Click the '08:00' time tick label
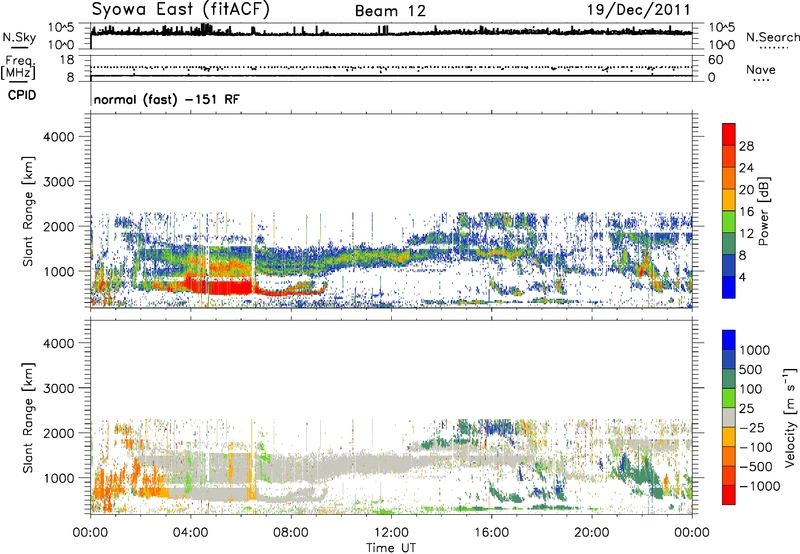The width and height of the screenshot is (800, 554). click(x=291, y=533)
